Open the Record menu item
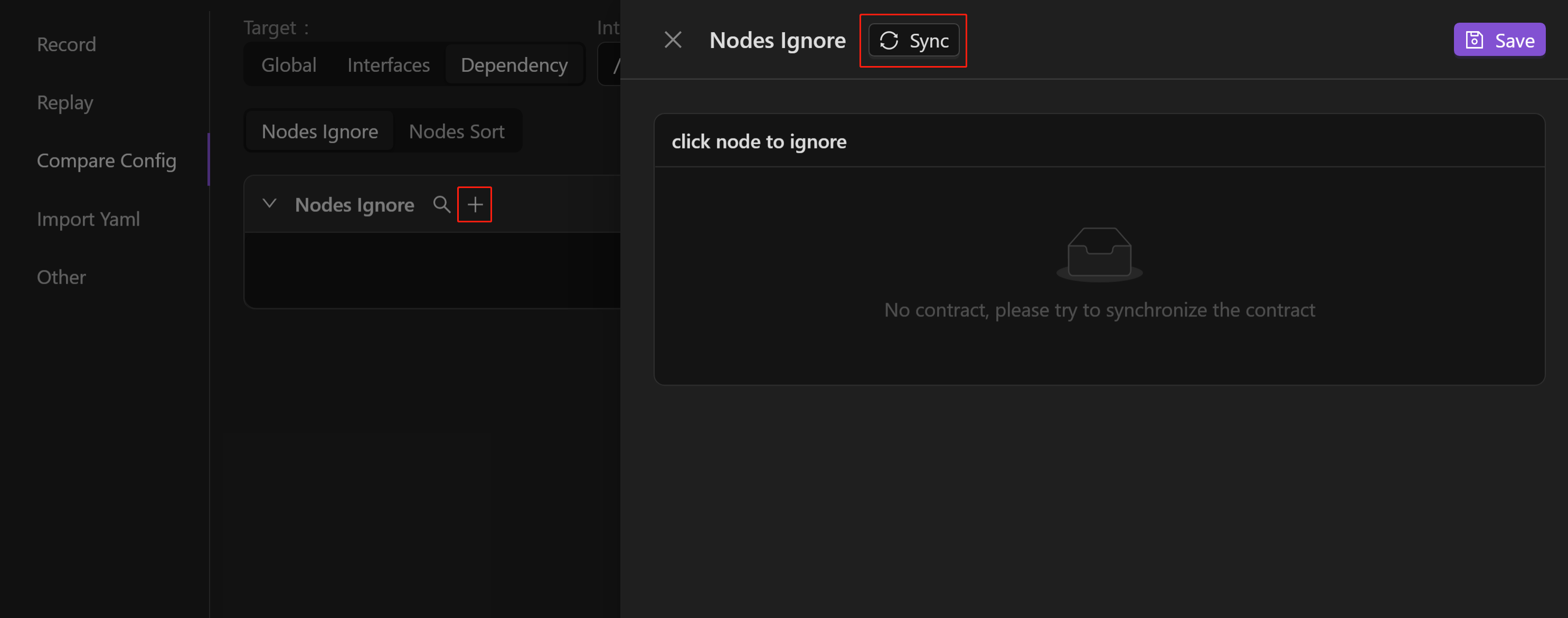 67,44
